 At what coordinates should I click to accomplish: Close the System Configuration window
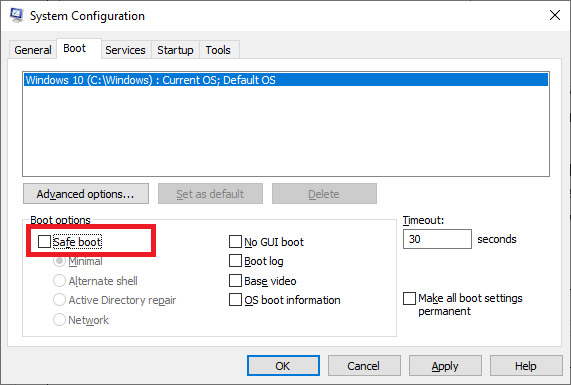(x=555, y=15)
